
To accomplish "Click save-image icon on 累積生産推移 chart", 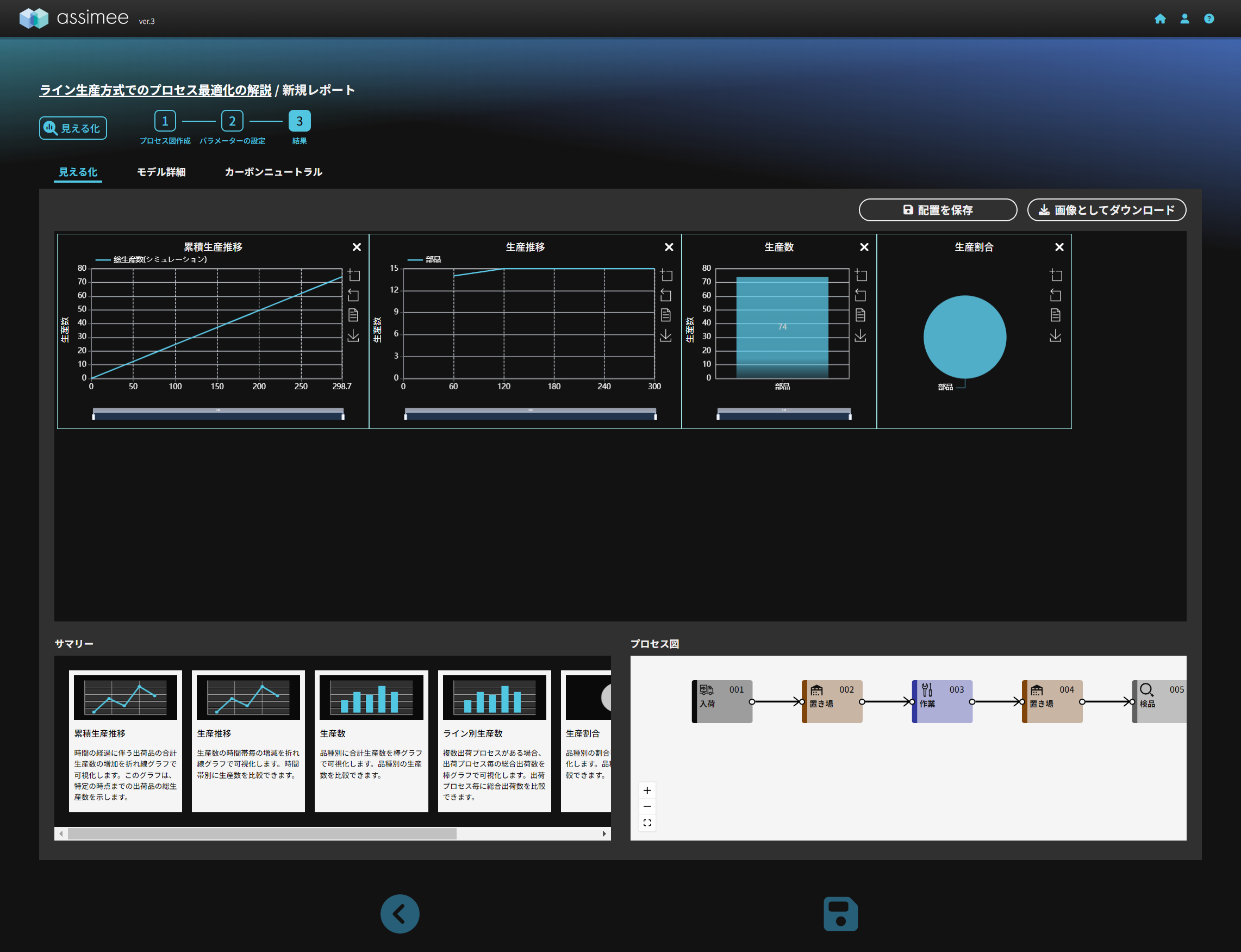I will click(353, 336).
